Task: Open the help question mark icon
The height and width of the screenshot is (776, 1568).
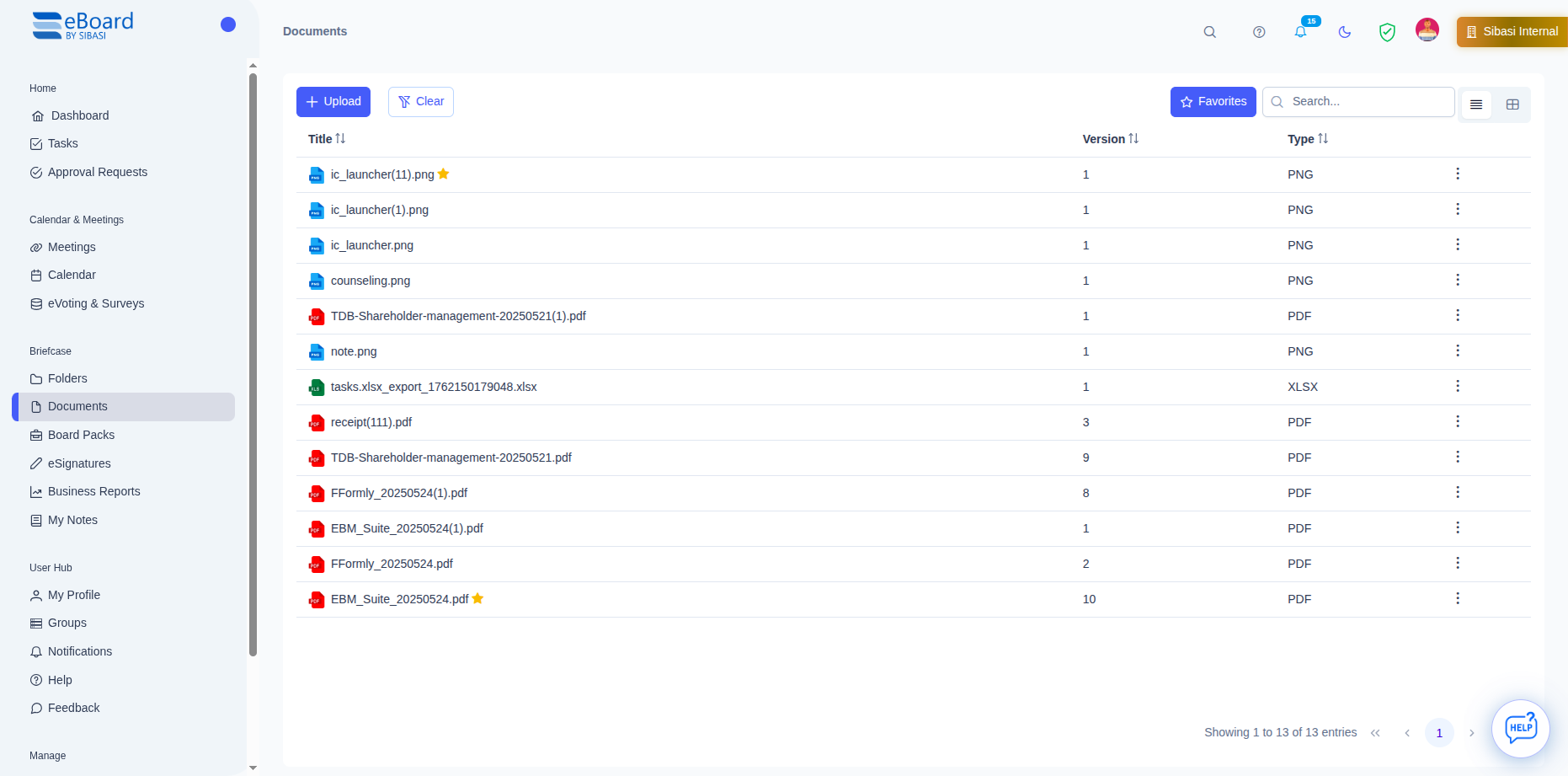Action: coord(1259,32)
